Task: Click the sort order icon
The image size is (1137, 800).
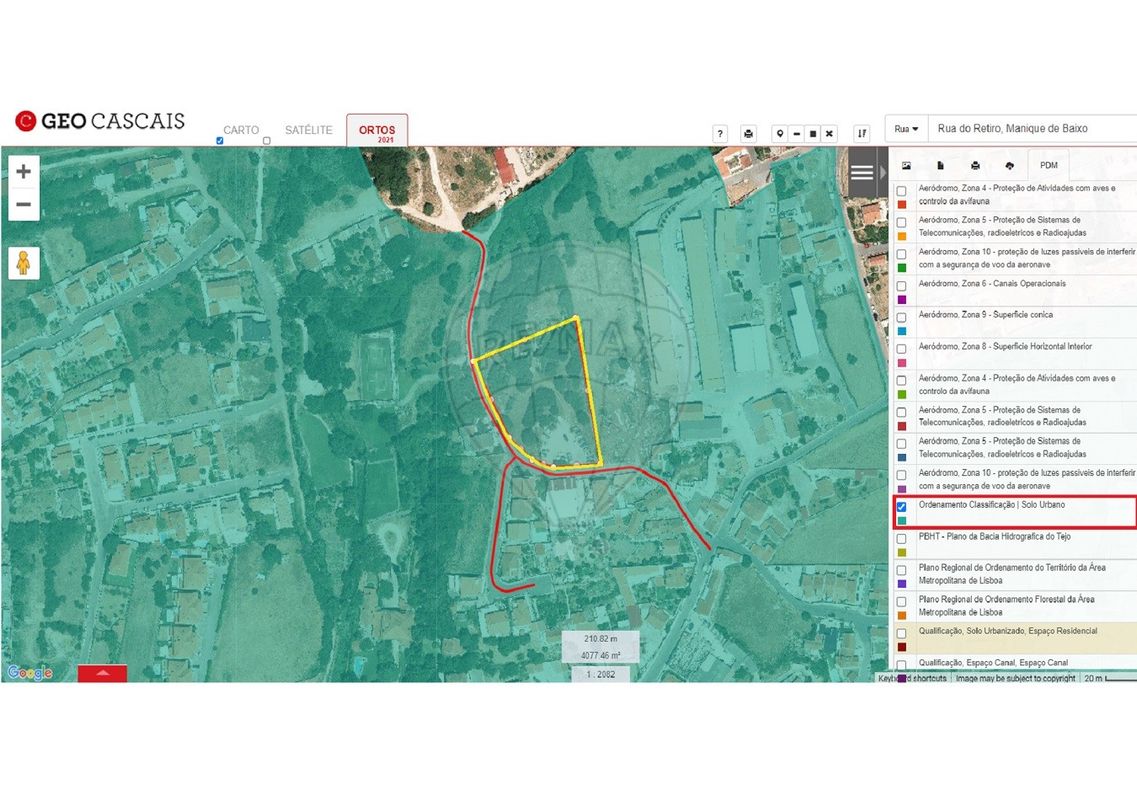Action: [x=861, y=133]
